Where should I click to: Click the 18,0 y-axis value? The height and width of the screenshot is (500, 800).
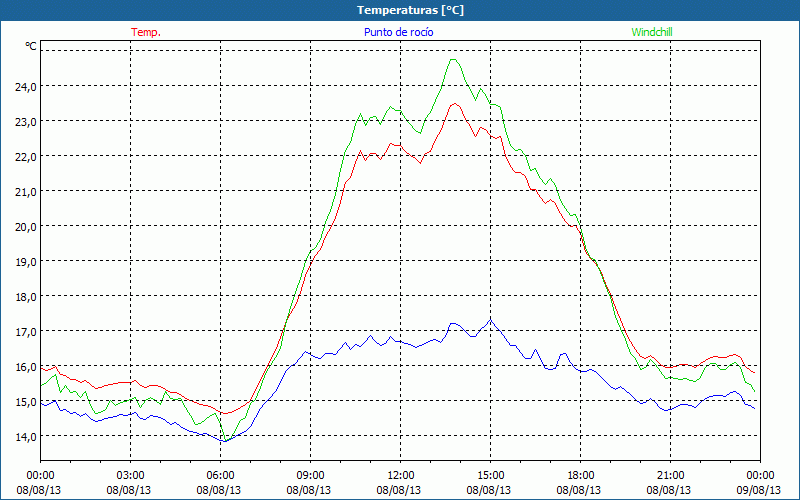pyautogui.click(x=26, y=297)
